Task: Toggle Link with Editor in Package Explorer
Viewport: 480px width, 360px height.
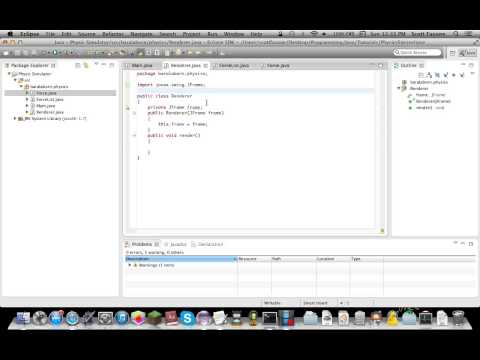Action: click(86, 65)
